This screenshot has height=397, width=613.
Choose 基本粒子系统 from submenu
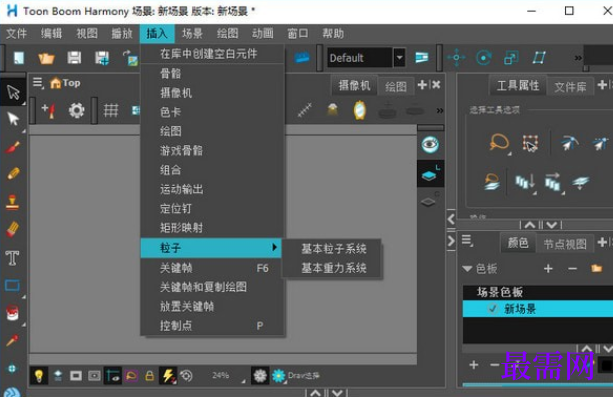pyautogui.click(x=333, y=249)
